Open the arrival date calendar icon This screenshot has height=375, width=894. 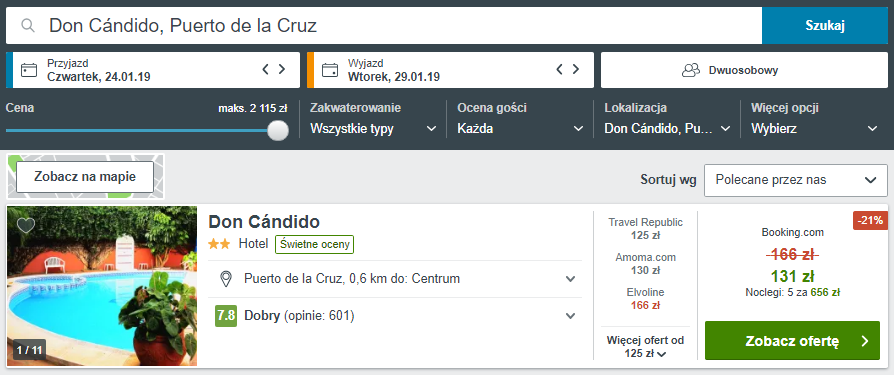pyautogui.click(x=29, y=70)
